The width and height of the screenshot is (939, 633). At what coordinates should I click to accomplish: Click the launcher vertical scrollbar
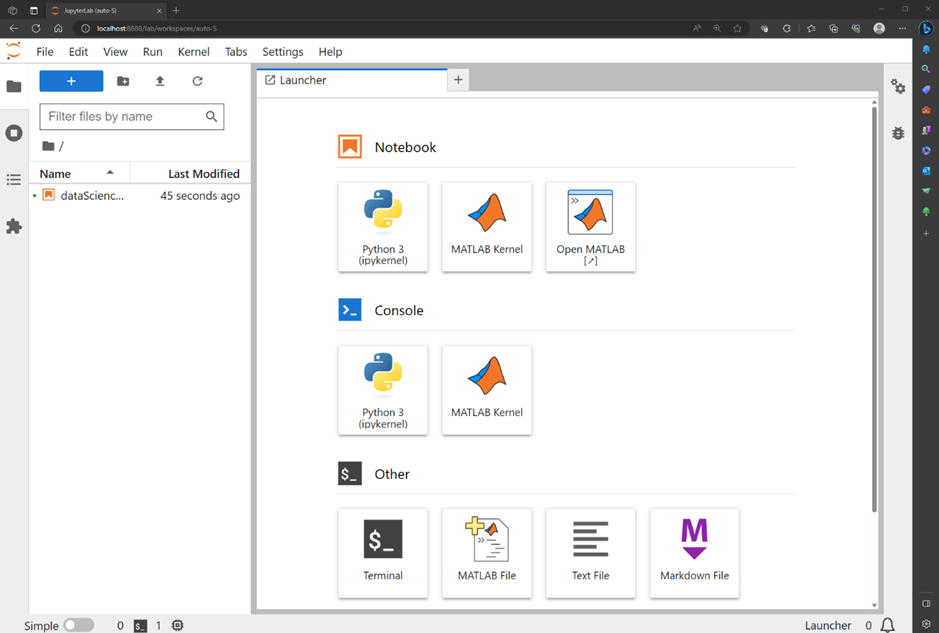[874, 300]
